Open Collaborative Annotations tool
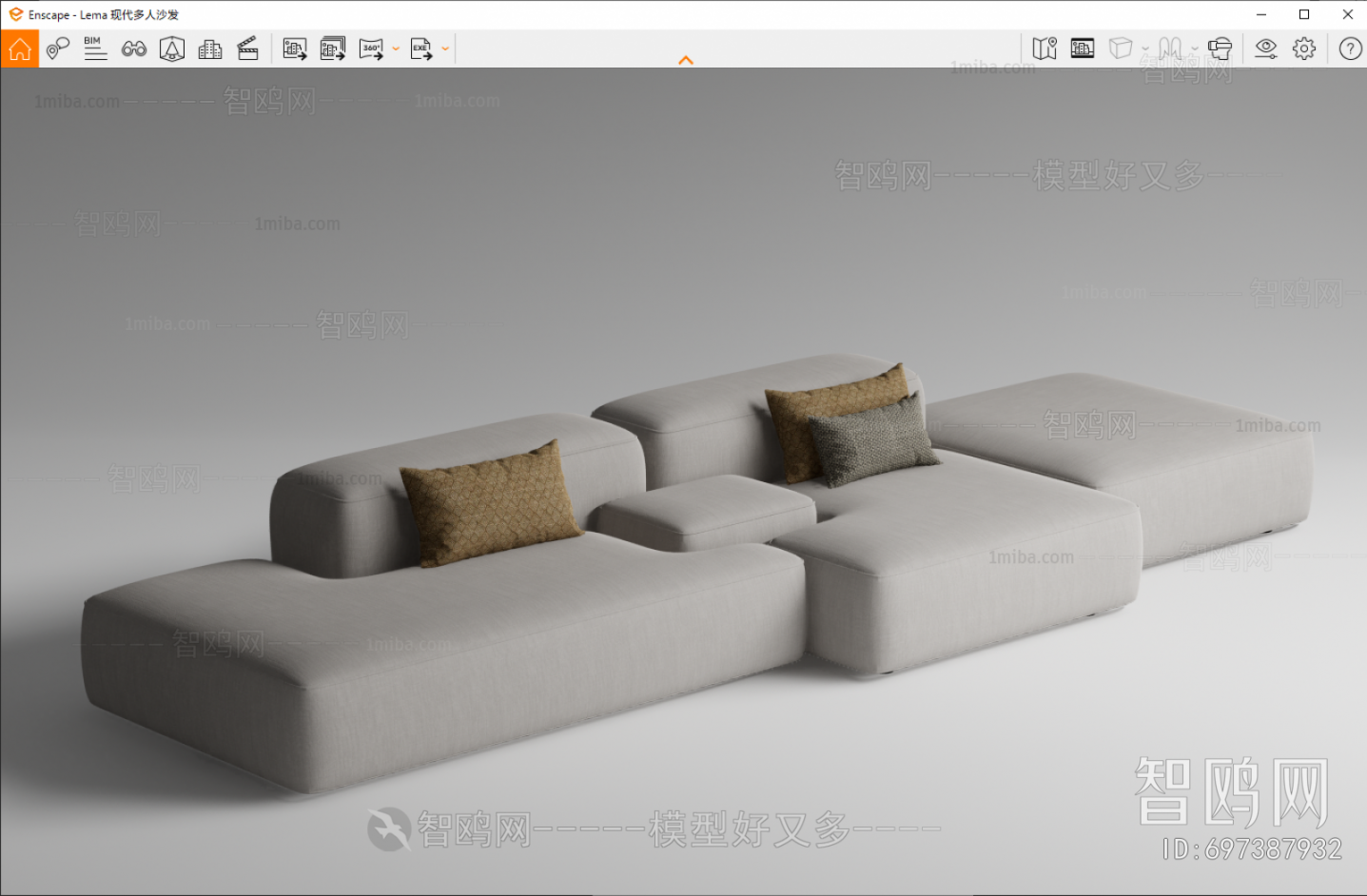Viewport: 1367px width, 896px height. [x=58, y=49]
